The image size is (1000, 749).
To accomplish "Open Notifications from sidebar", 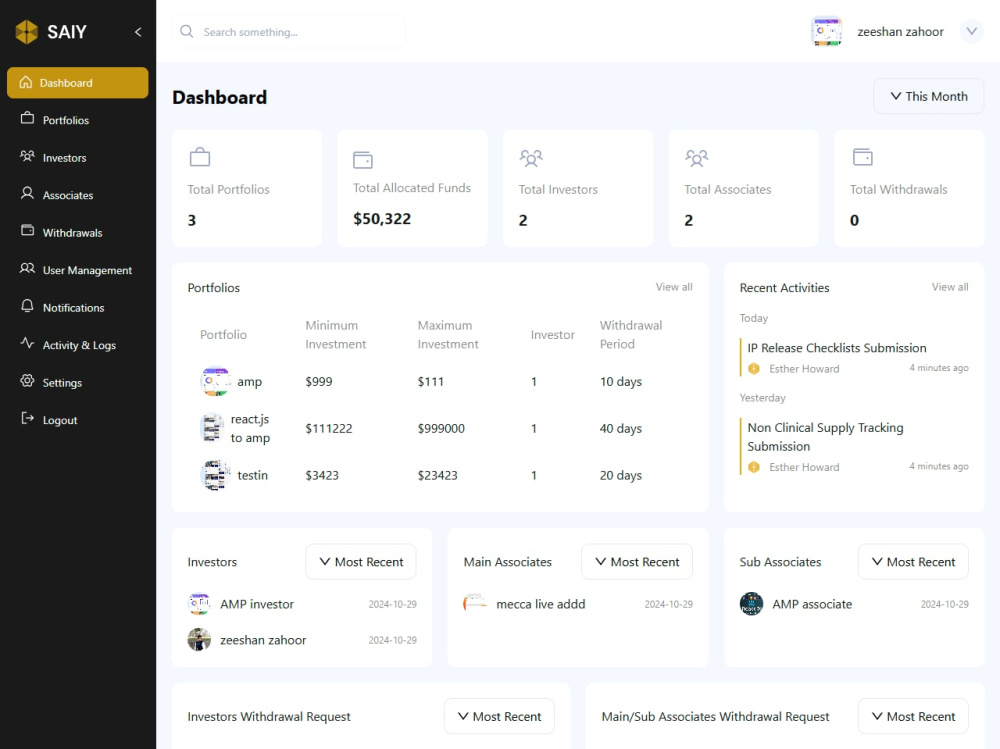I will click(78, 308).
